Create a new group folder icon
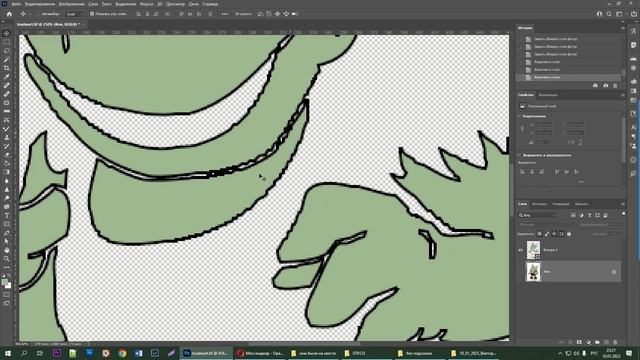Viewport: 640px width, 360px height. point(597,342)
